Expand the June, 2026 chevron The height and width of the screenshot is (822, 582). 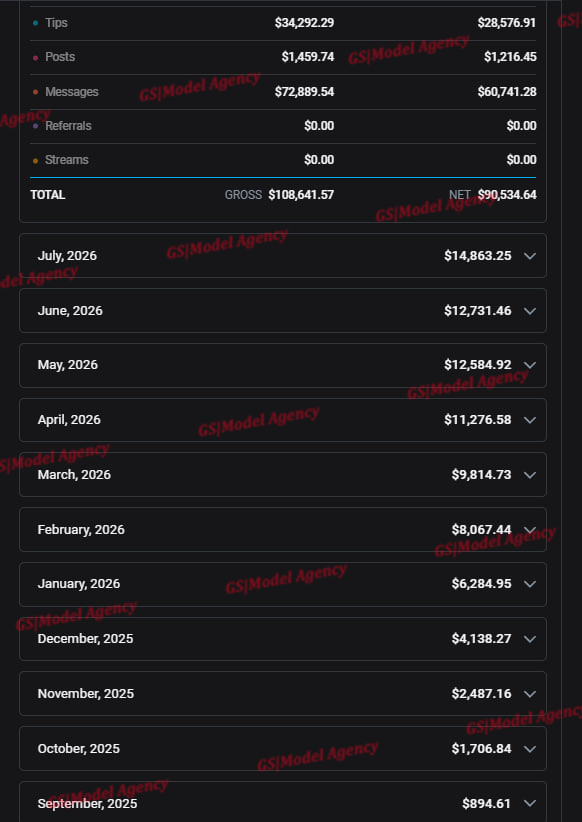tap(530, 311)
